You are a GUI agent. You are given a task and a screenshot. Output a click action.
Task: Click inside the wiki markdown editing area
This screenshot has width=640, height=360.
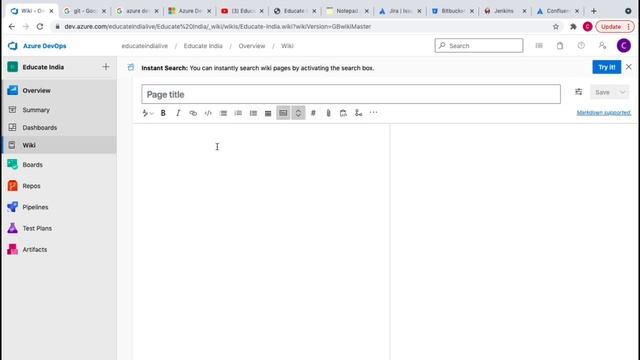point(261,241)
